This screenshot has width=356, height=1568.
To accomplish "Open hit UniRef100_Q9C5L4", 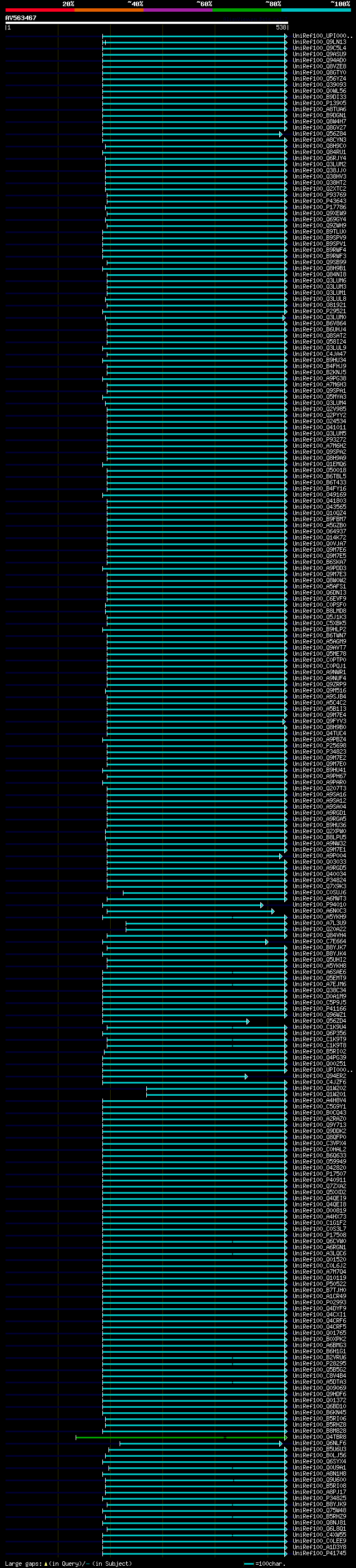I will pos(319,48).
